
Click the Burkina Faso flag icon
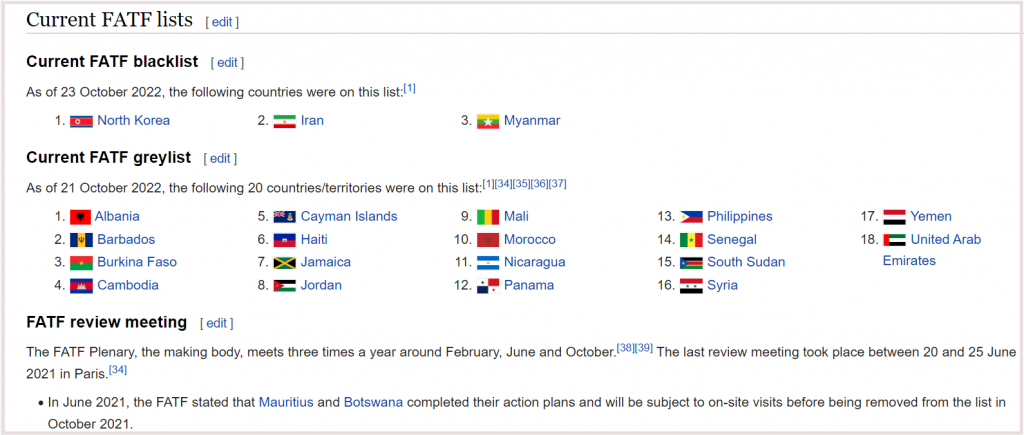pyautogui.click(x=81, y=263)
